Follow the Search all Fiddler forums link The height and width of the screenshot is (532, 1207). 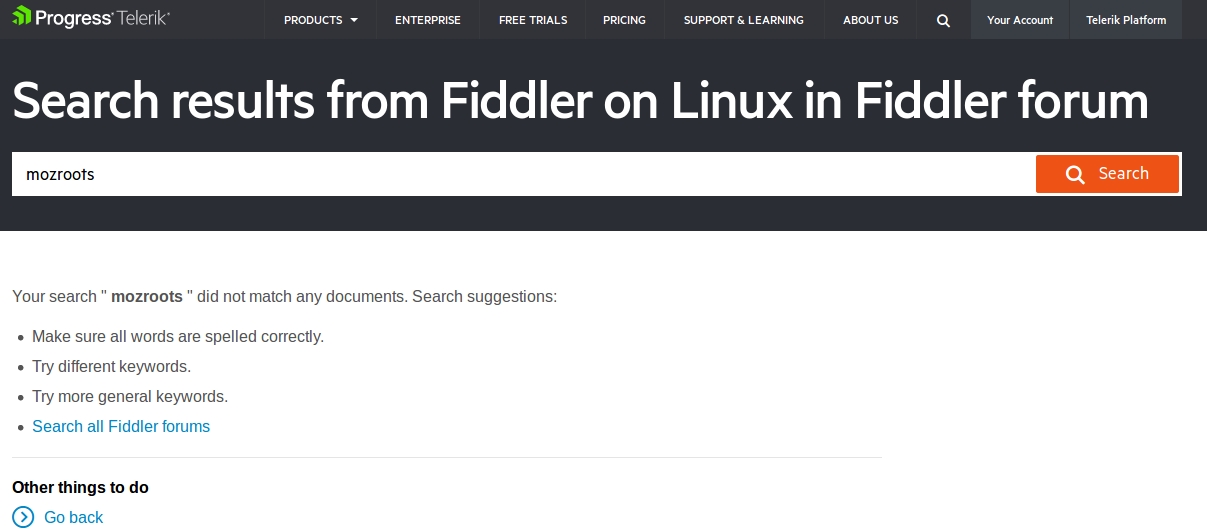(121, 426)
